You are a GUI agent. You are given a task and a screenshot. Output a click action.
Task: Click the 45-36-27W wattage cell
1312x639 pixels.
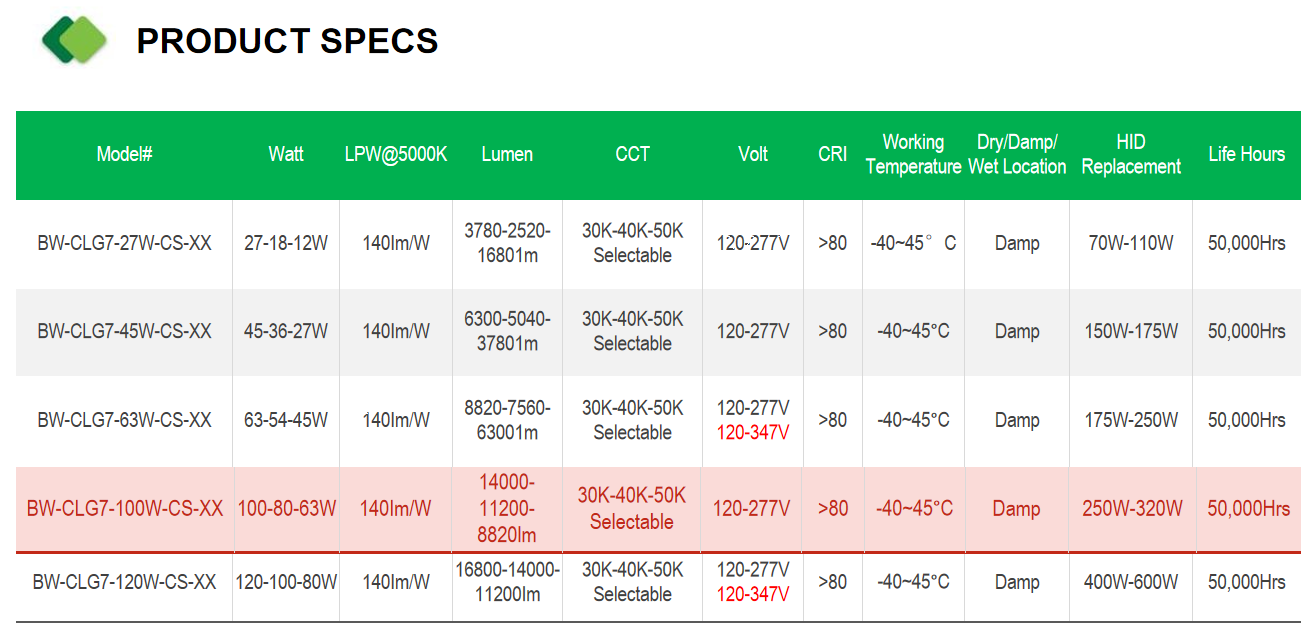tap(286, 331)
